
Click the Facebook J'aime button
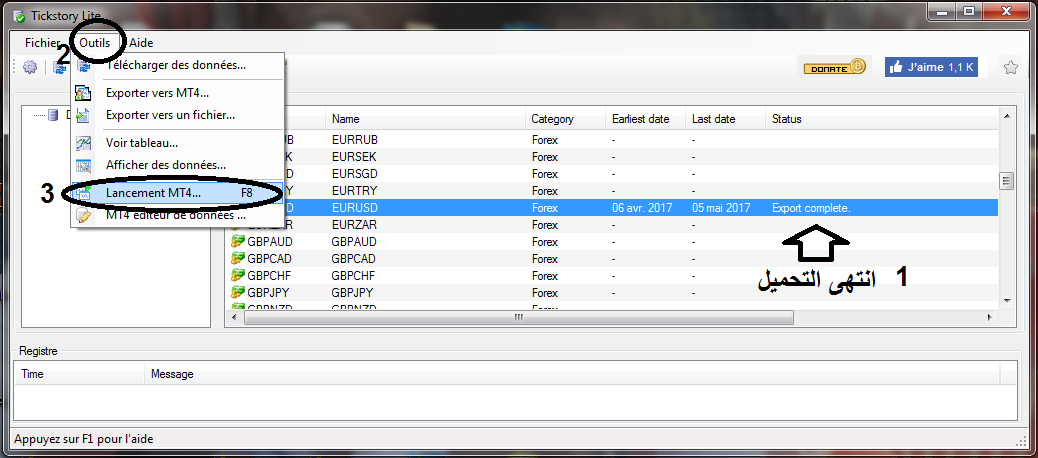coord(931,67)
